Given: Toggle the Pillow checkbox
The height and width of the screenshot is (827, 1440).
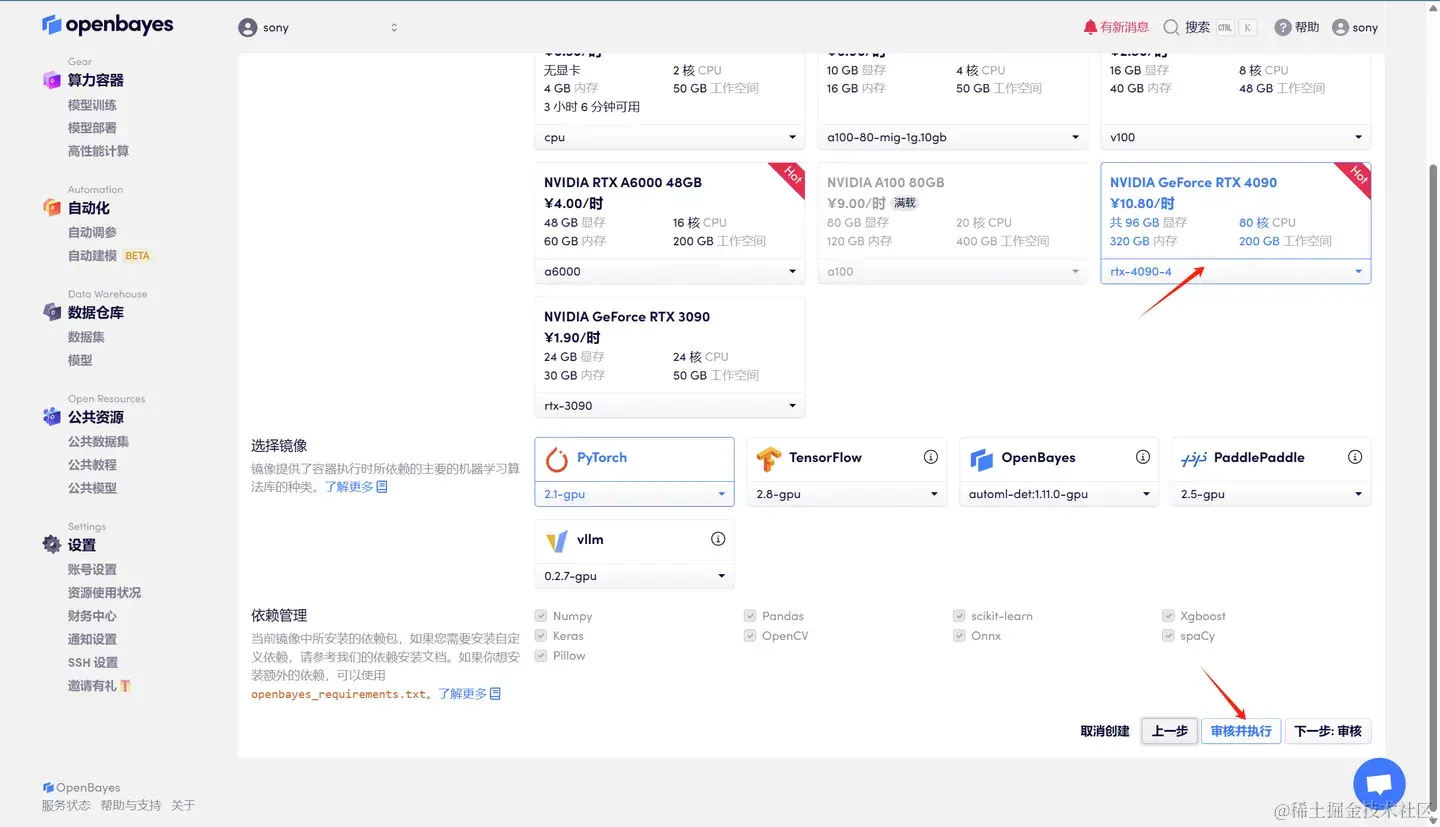Looking at the screenshot, I should tap(541, 656).
